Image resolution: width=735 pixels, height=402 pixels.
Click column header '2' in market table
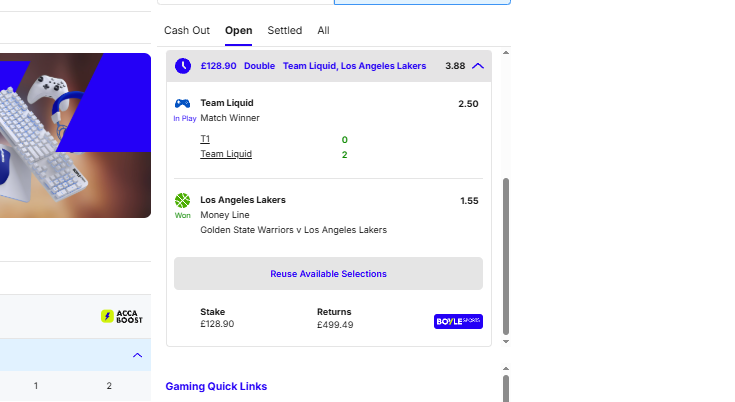(x=109, y=386)
